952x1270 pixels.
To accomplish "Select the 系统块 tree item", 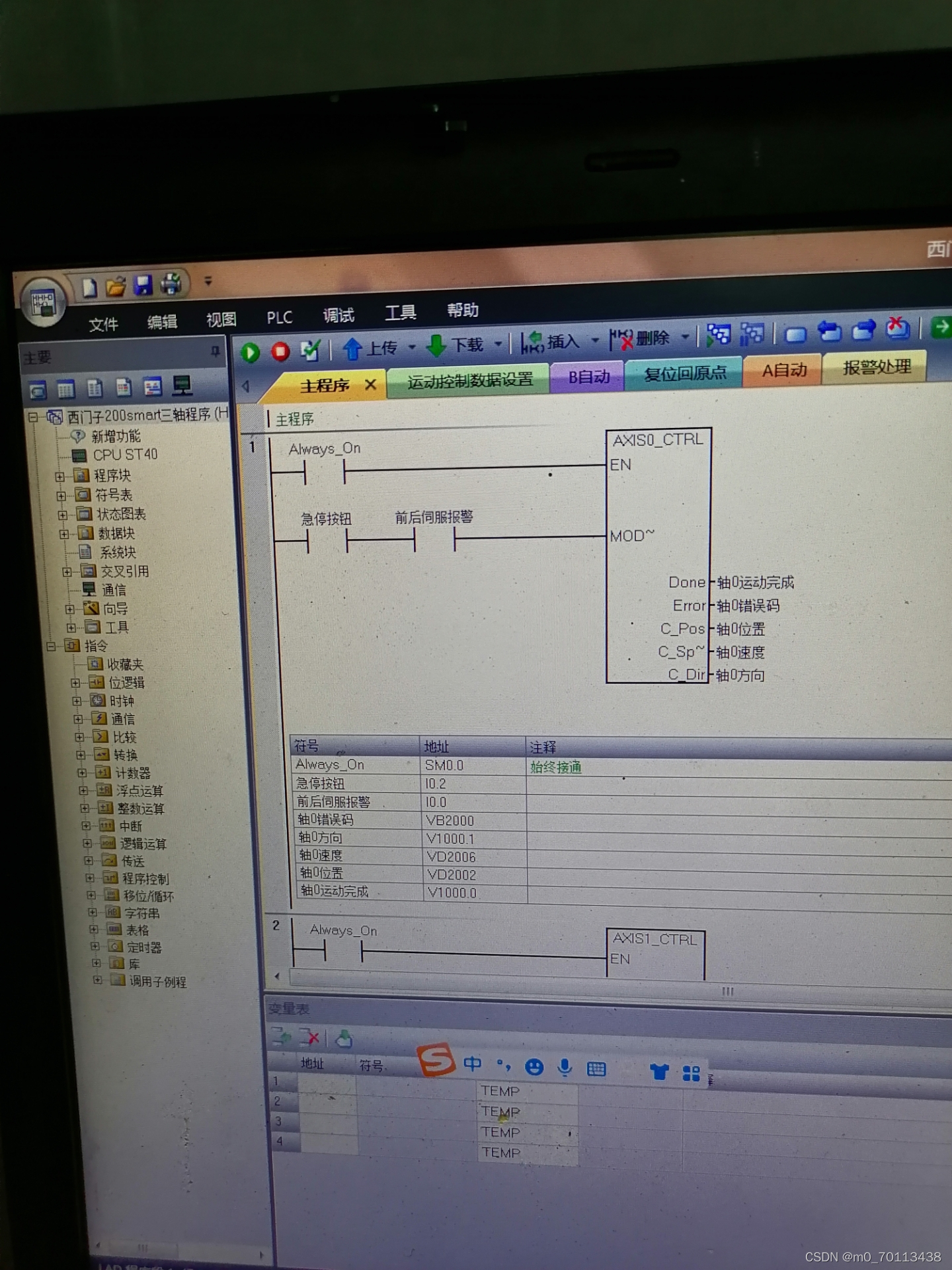I will [x=108, y=552].
